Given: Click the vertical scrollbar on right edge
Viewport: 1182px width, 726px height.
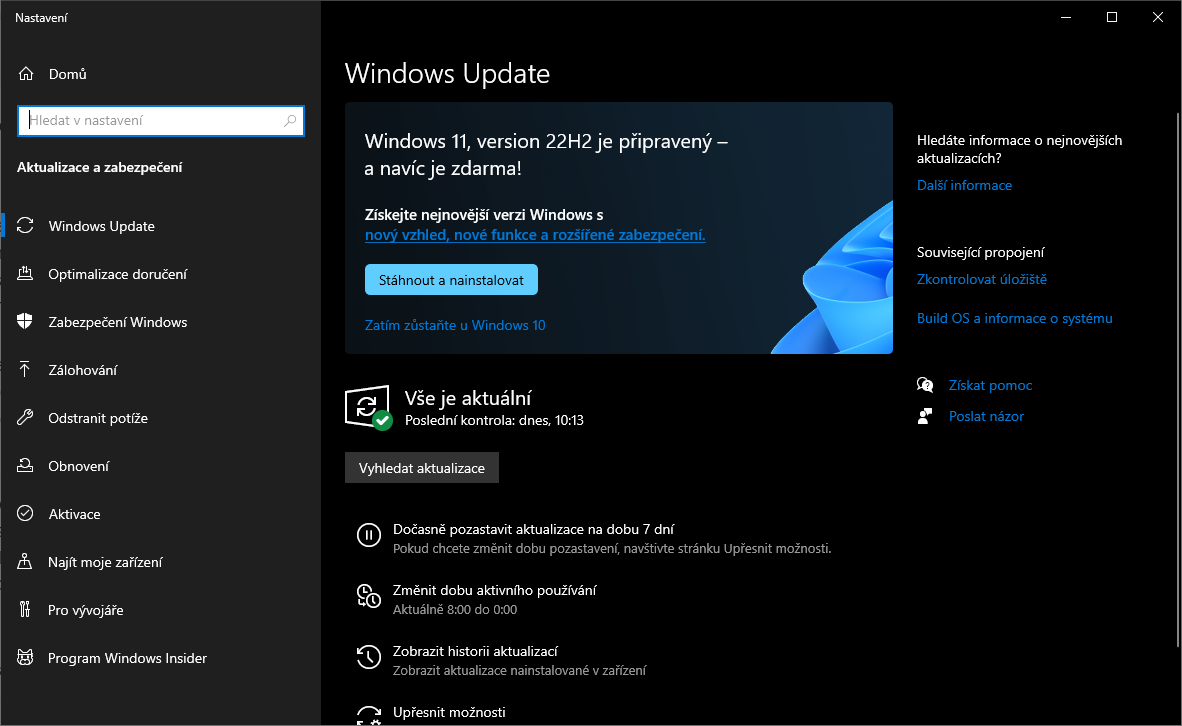Looking at the screenshot, I should (1177, 379).
